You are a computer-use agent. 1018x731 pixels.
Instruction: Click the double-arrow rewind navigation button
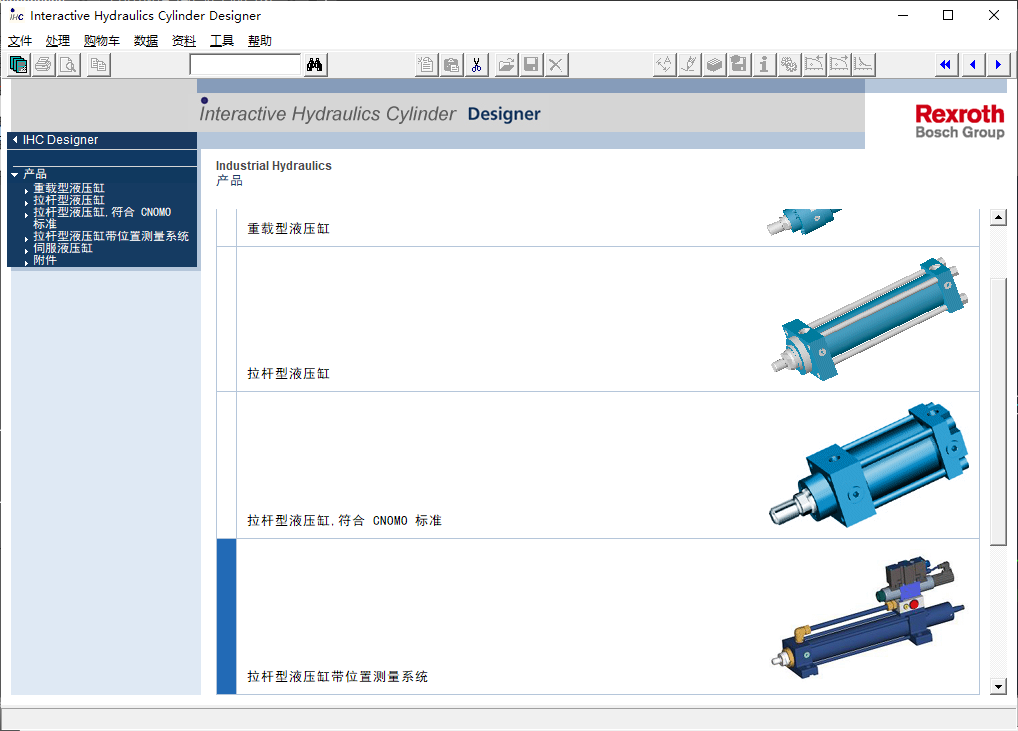click(945, 65)
